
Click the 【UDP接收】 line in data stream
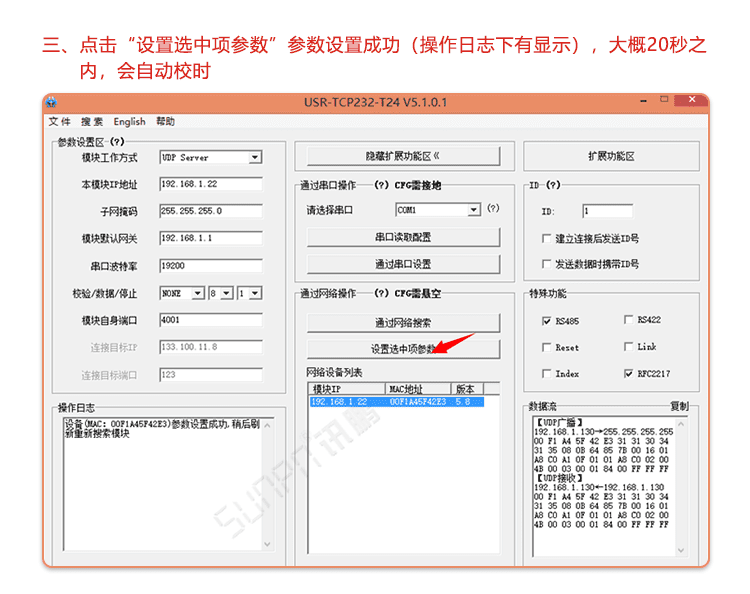pos(559,478)
